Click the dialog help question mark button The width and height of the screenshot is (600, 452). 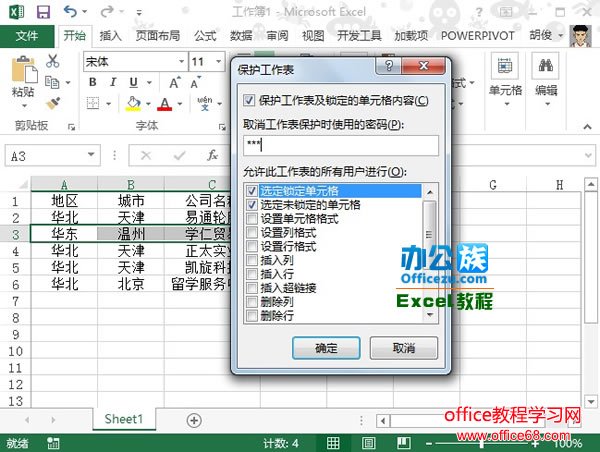[x=388, y=66]
